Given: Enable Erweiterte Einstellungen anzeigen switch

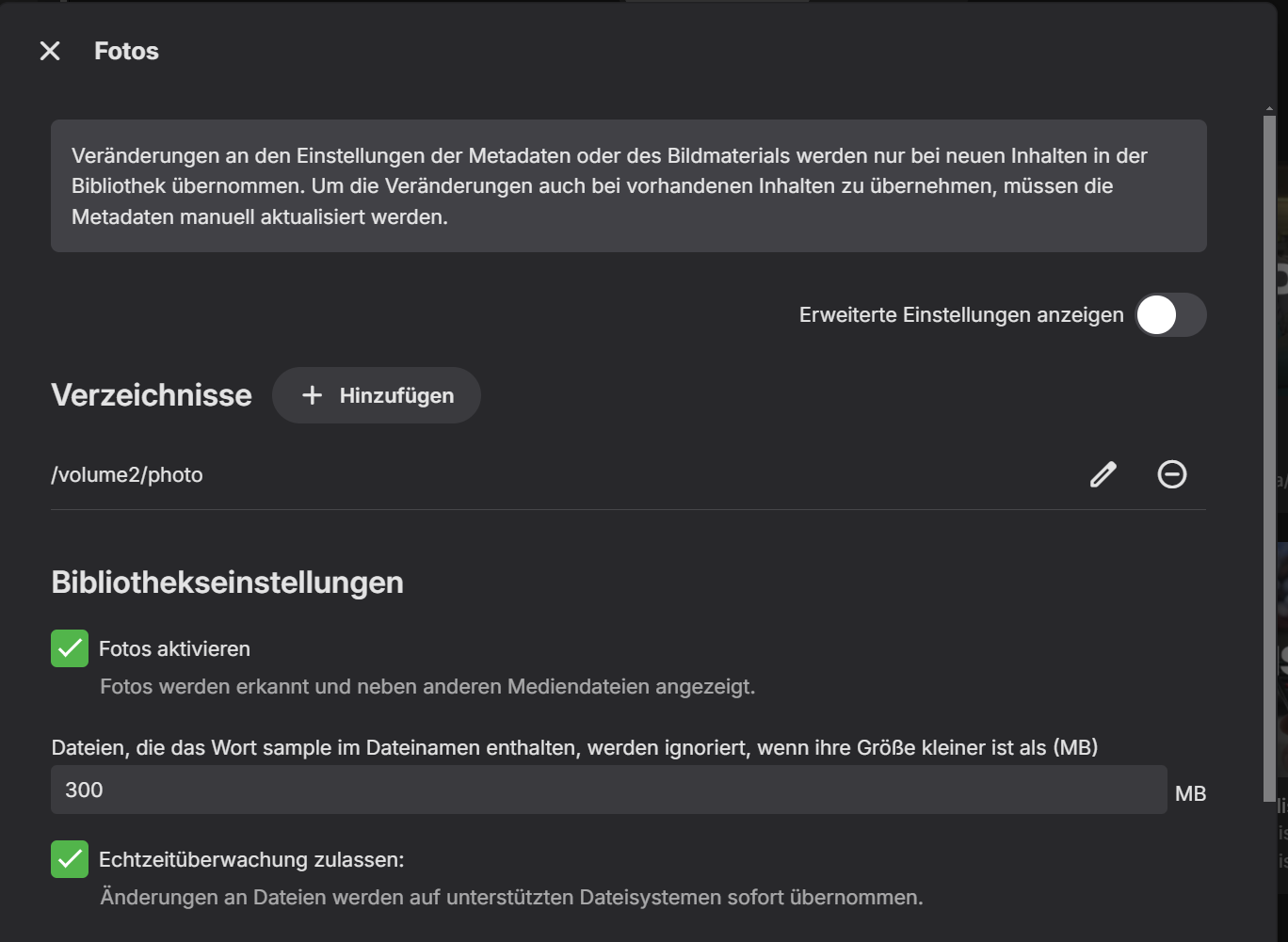Looking at the screenshot, I should [x=1169, y=315].
